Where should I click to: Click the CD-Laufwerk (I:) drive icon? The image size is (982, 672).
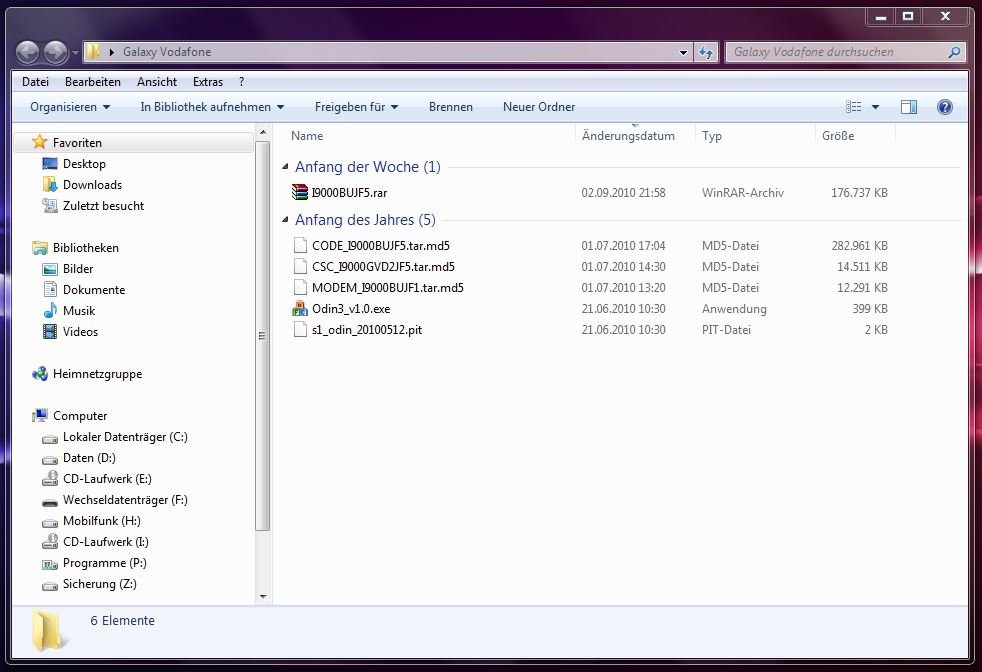click(50, 542)
